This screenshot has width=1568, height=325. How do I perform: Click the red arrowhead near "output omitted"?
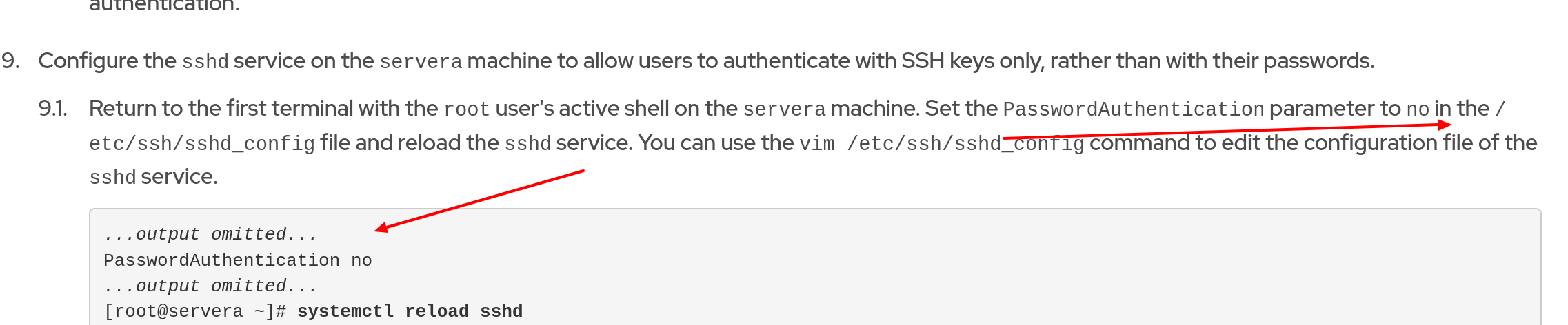pyautogui.click(x=381, y=228)
